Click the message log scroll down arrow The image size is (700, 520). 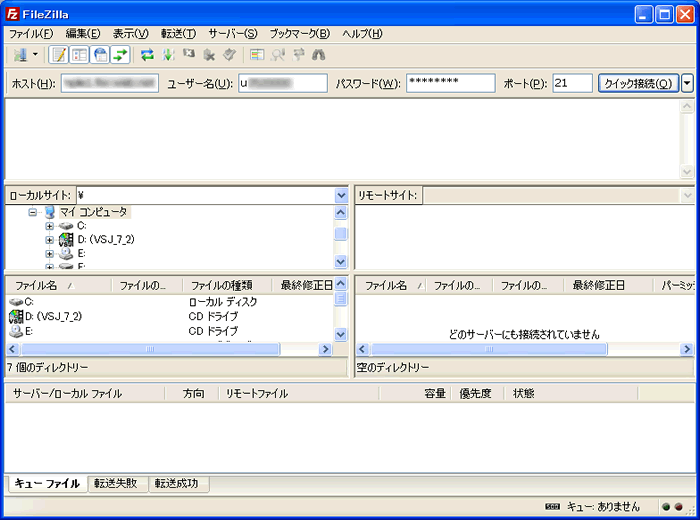click(x=687, y=171)
